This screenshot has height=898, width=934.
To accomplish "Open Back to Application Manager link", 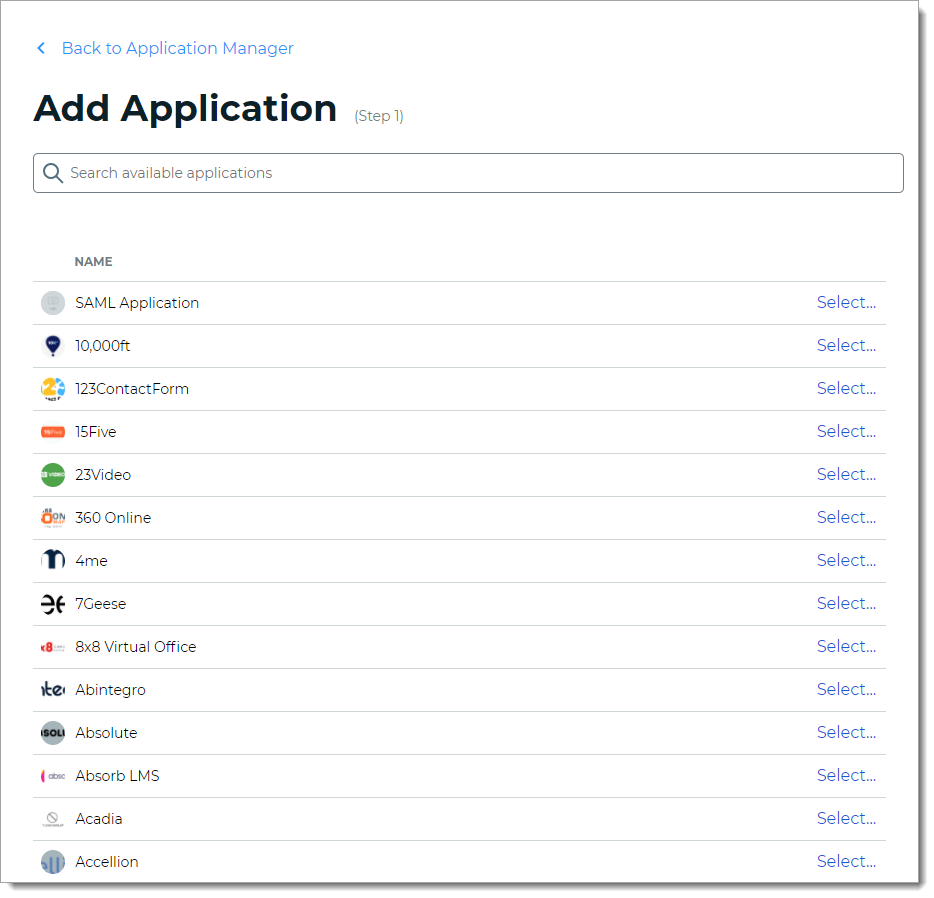I will pos(178,48).
